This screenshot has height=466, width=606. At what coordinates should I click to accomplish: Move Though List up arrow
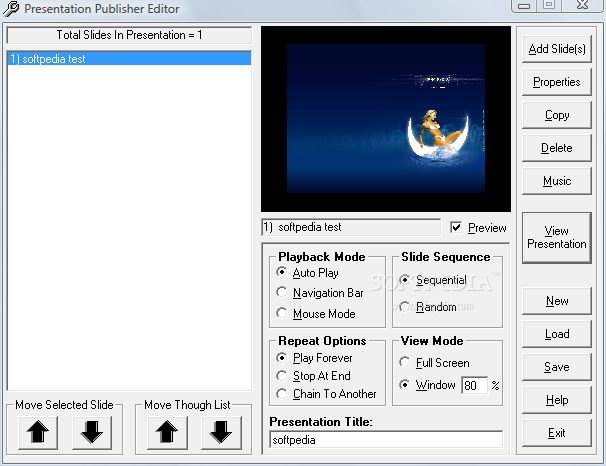167,432
